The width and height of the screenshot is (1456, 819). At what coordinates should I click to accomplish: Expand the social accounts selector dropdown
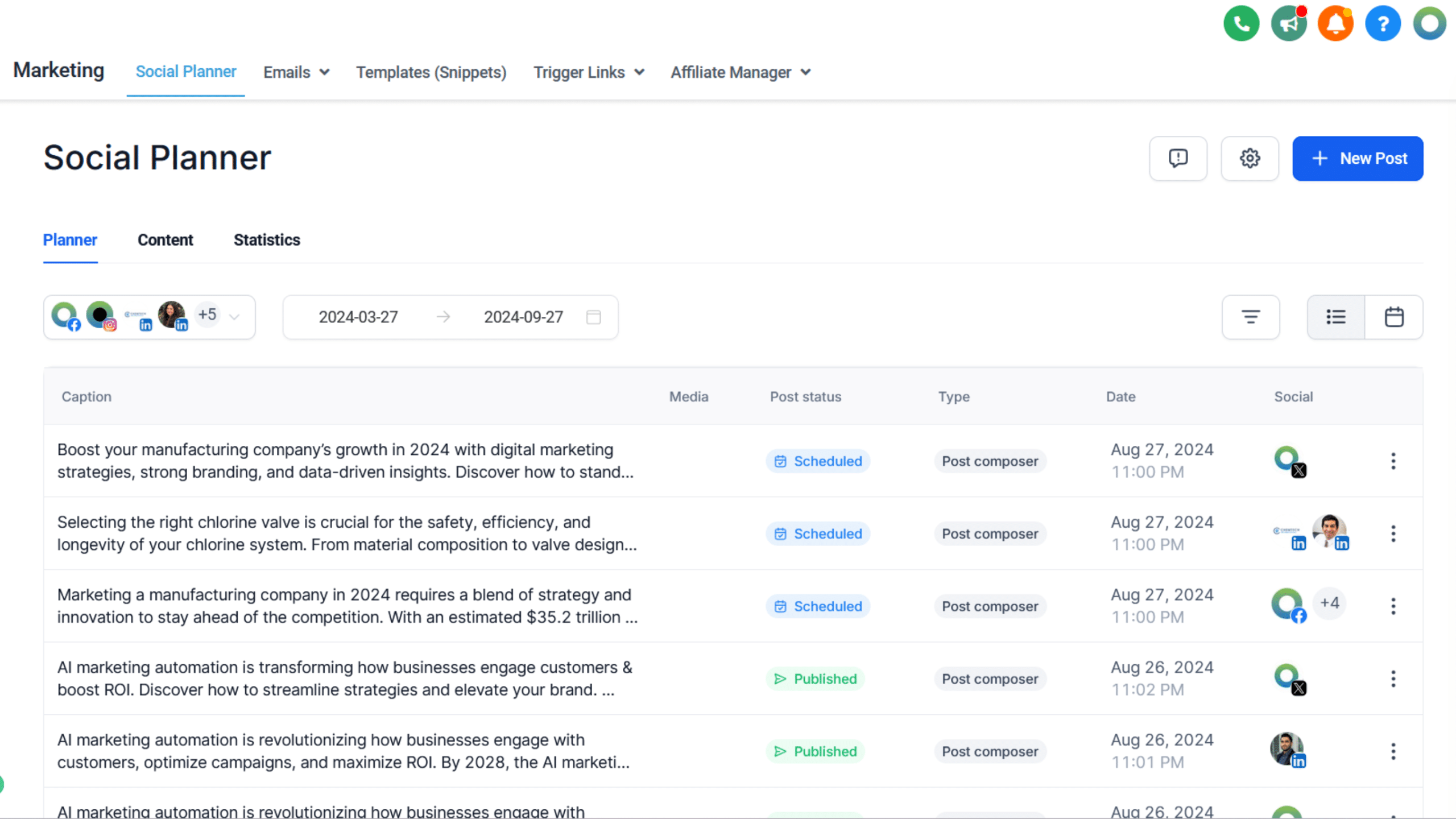(x=234, y=317)
